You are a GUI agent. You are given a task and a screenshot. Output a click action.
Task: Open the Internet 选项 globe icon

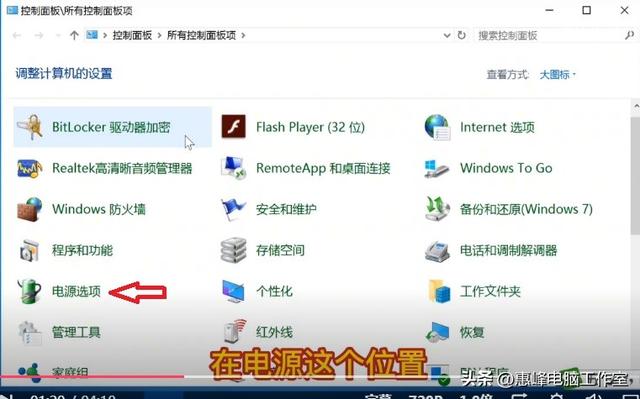point(437,127)
